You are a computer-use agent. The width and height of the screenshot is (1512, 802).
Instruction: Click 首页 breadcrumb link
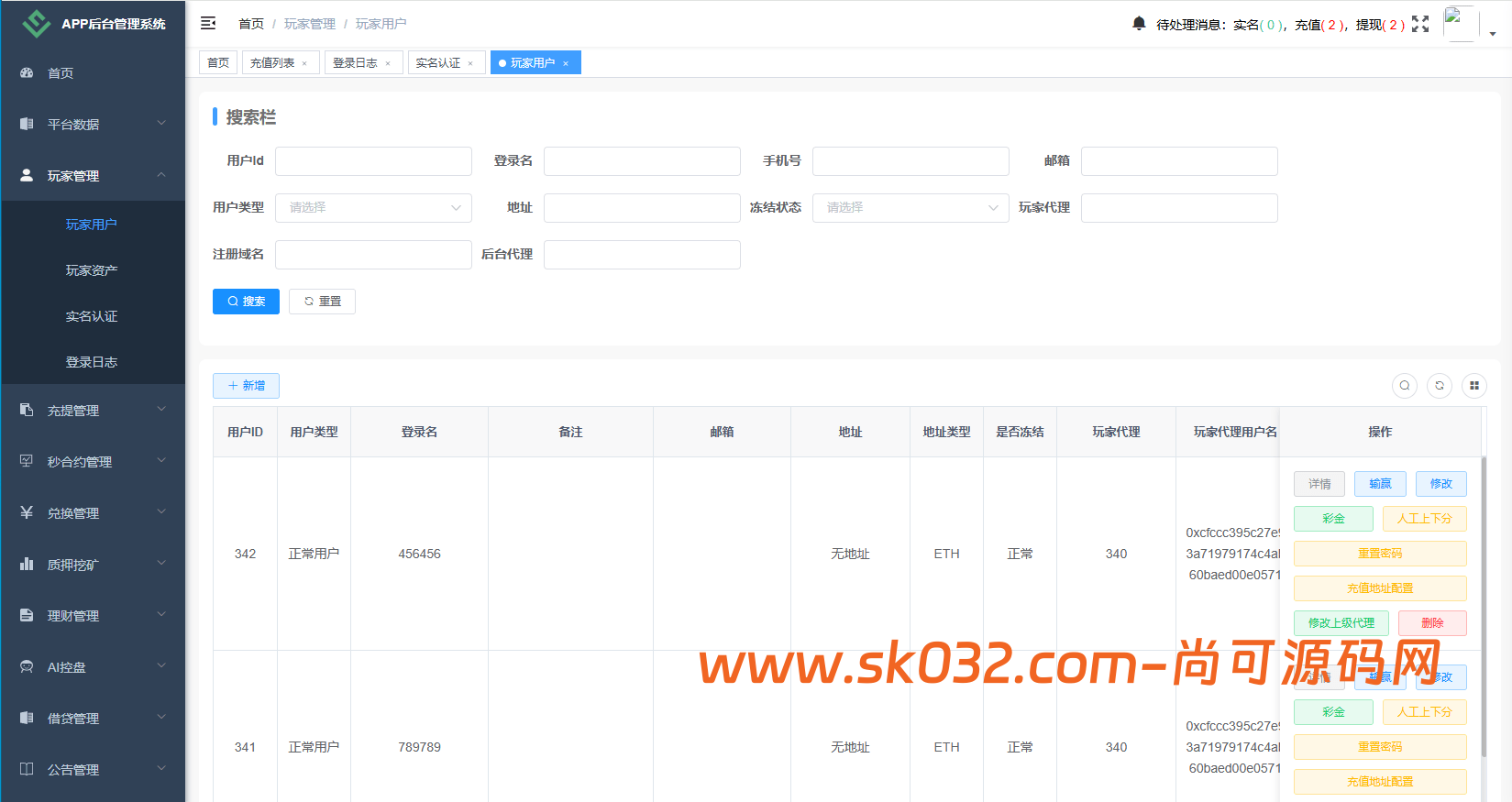[x=251, y=24]
